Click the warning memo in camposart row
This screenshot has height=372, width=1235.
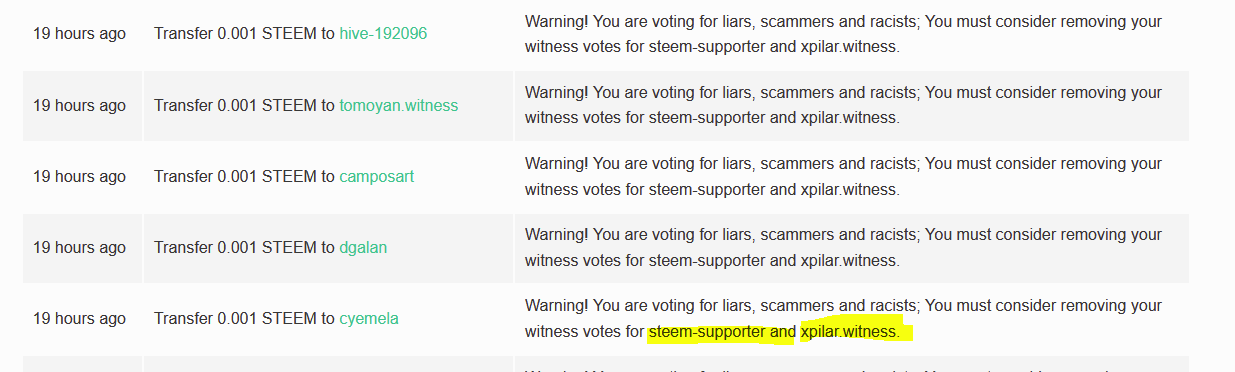pyautogui.click(x=844, y=176)
